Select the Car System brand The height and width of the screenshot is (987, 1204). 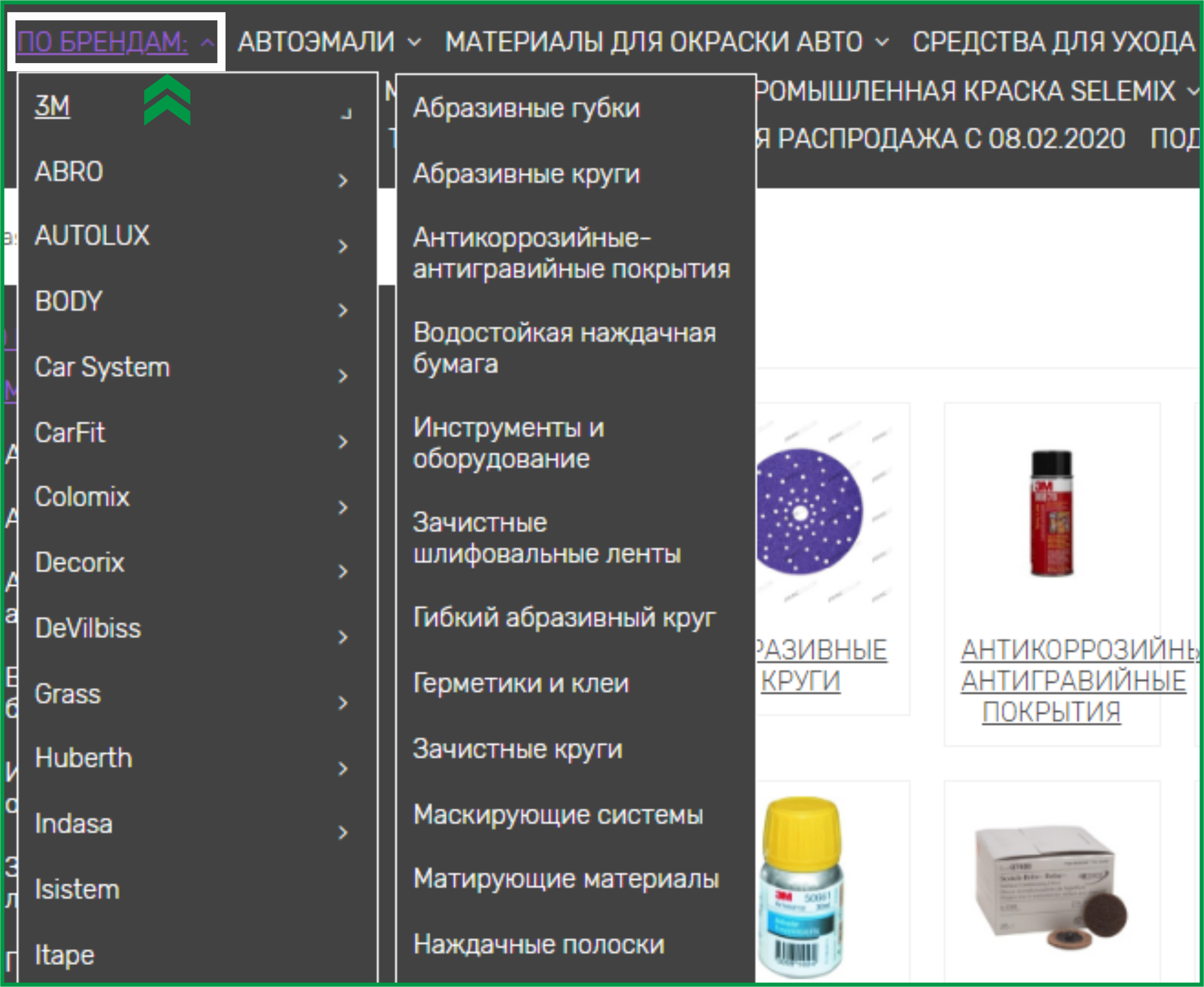[x=102, y=367]
